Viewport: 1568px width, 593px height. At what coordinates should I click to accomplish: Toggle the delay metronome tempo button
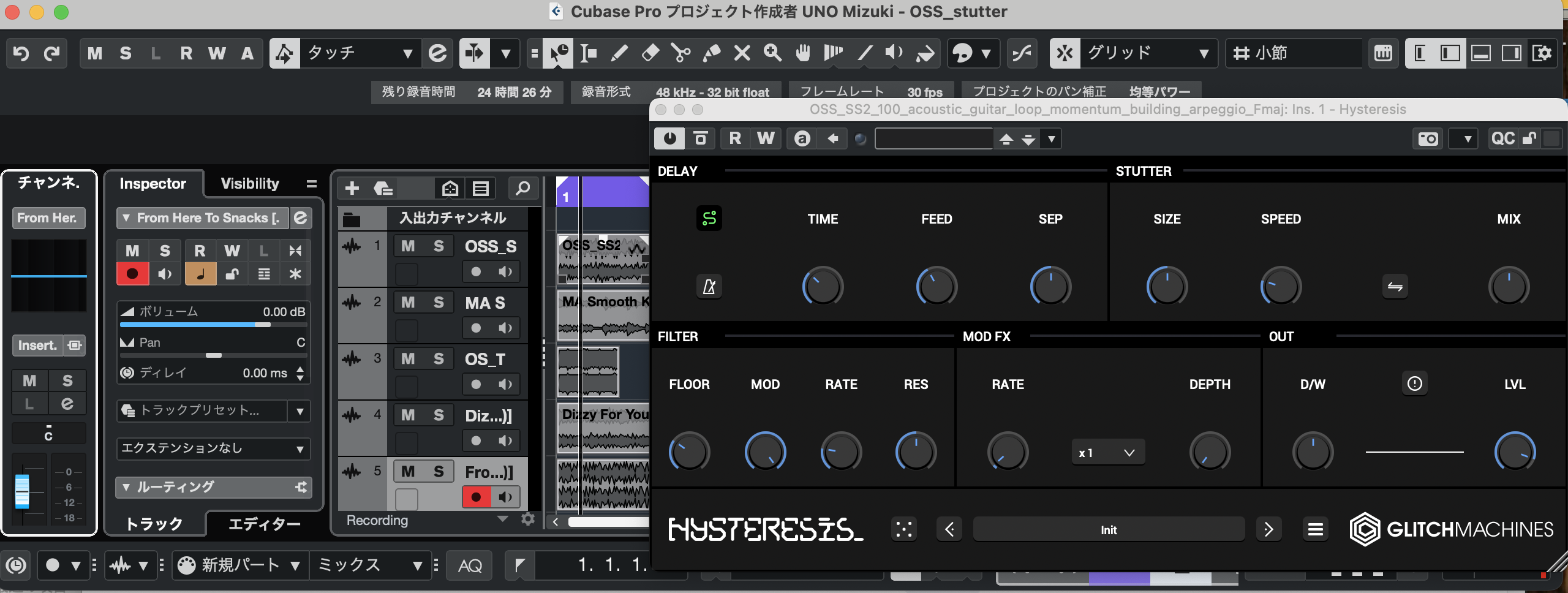point(709,286)
